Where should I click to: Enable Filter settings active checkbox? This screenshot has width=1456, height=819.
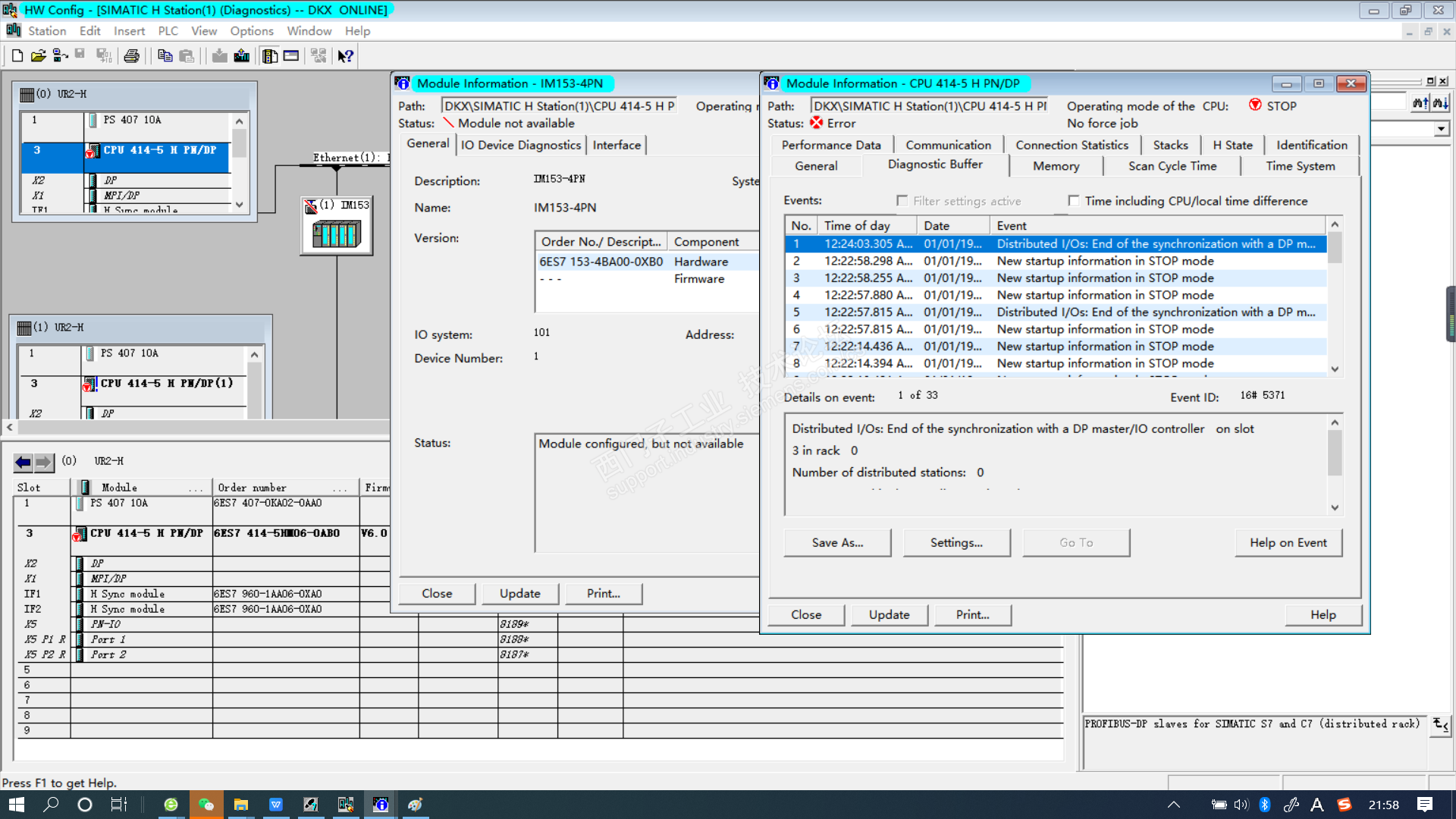[902, 201]
